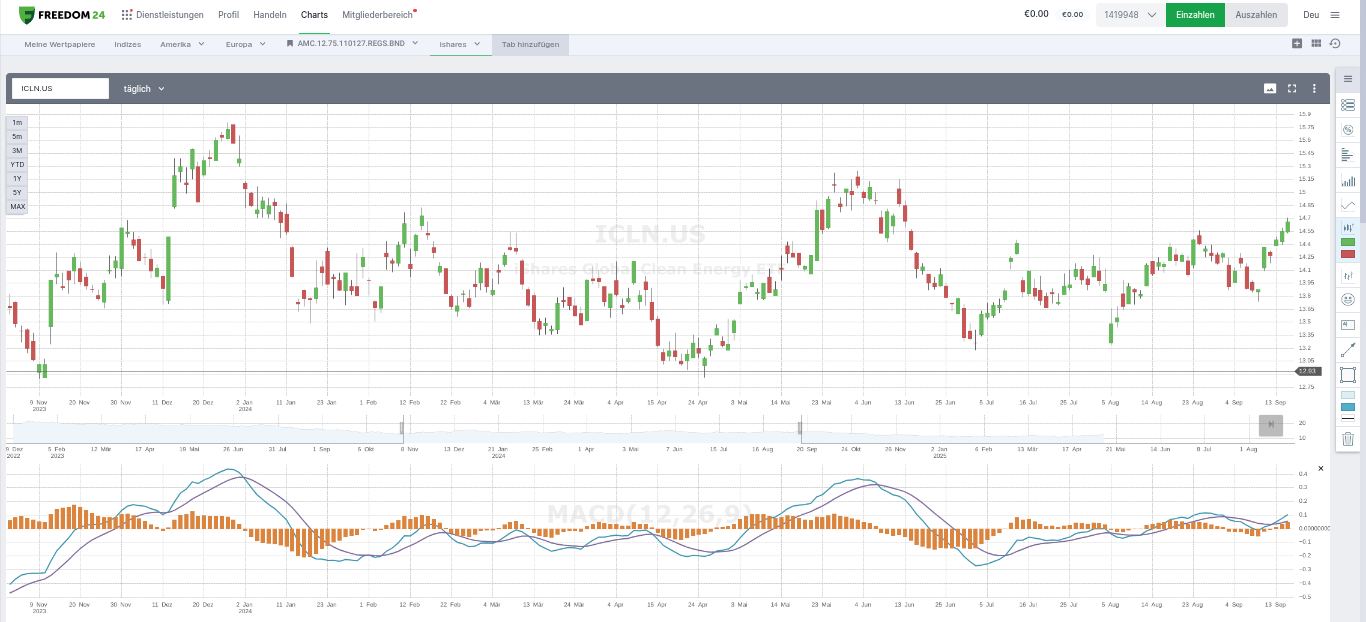Screen dimensions: 1366x622
Task: Click the Freedom24 logo
Action: (x=63, y=15)
